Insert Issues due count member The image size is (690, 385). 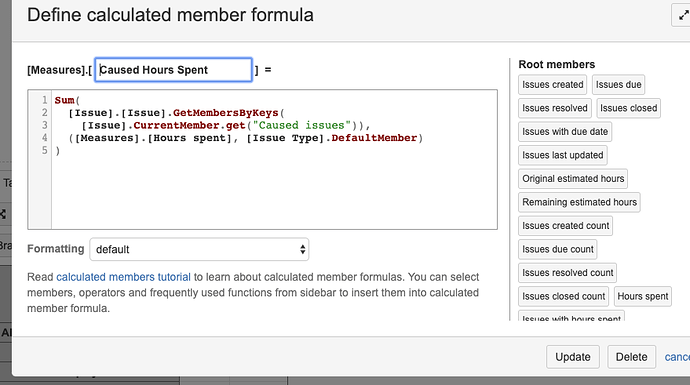[x=558, y=249]
